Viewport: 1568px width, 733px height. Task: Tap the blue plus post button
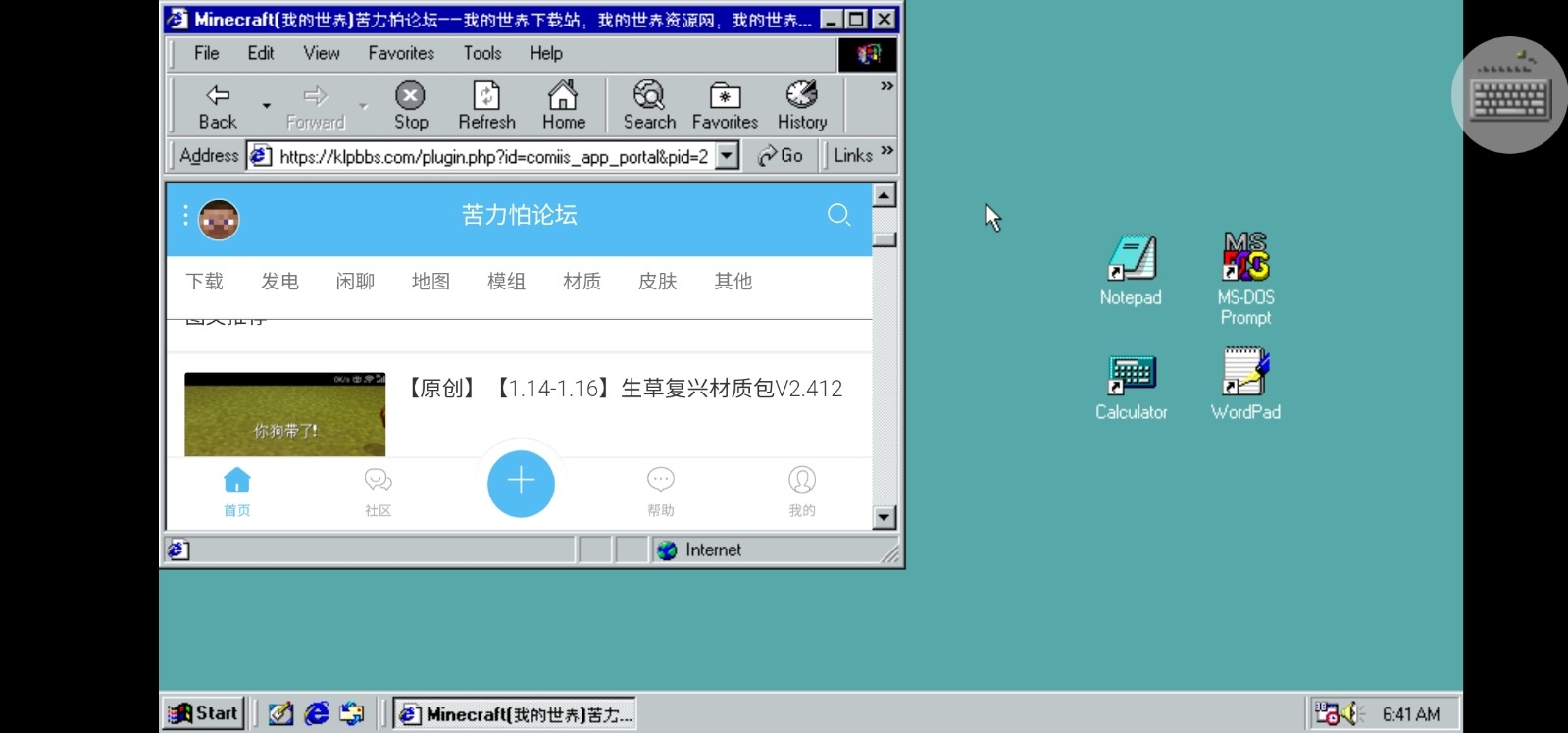point(521,484)
